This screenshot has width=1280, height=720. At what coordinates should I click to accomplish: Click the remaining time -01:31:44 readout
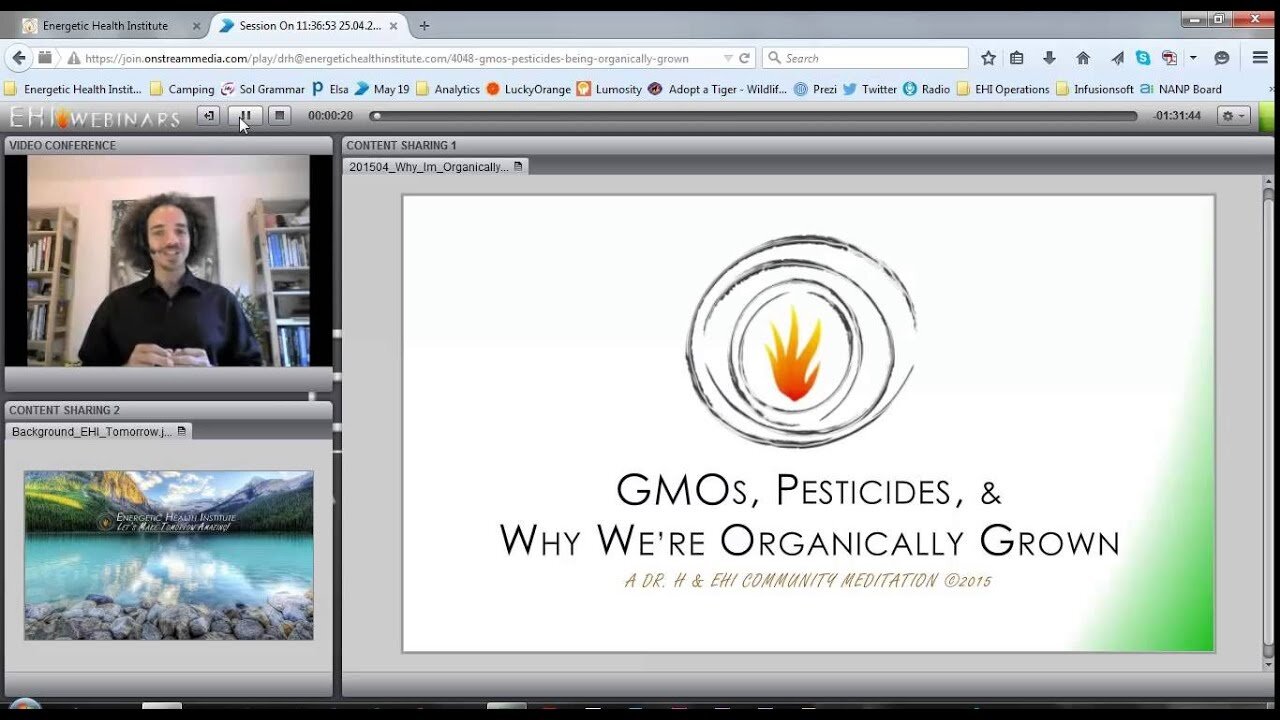tap(1176, 116)
